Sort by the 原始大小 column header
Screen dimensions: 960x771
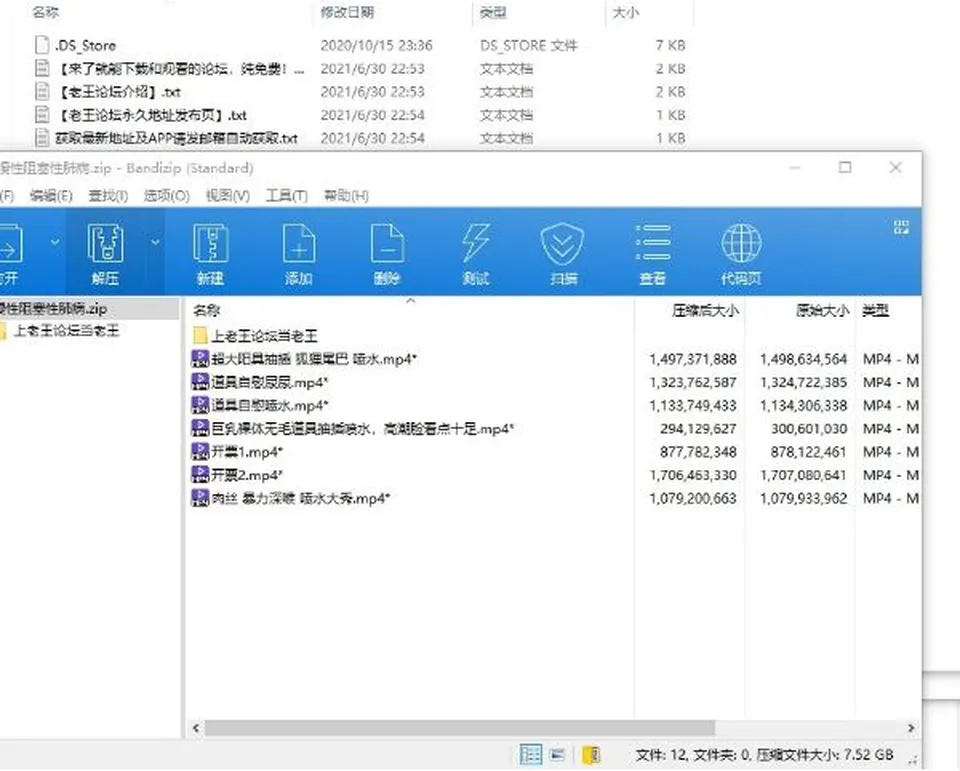(x=822, y=310)
